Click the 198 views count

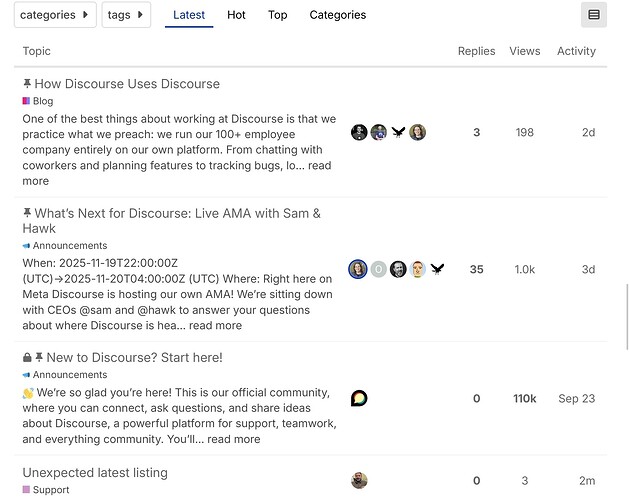[525, 132]
